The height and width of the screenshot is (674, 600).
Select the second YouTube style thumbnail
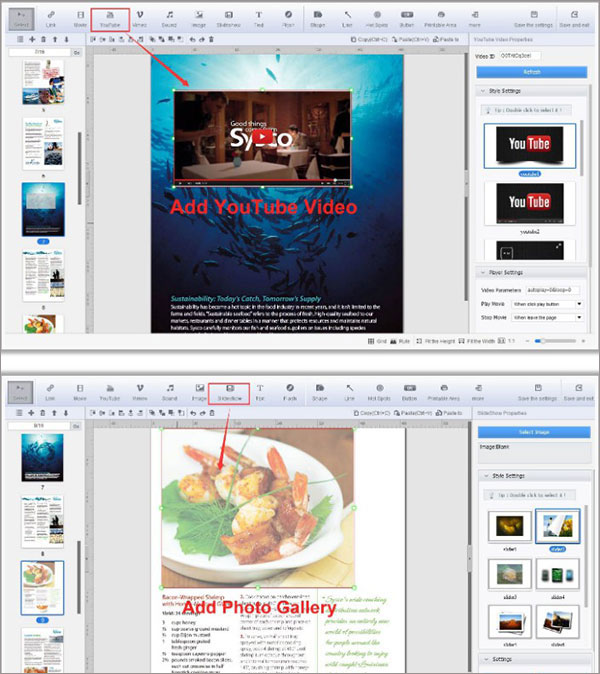click(530, 203)
